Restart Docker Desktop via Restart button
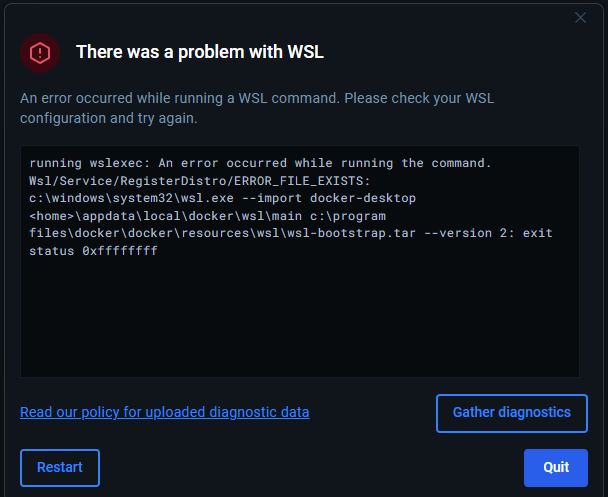This screenshot has height=497, width=608. point(59,467)
